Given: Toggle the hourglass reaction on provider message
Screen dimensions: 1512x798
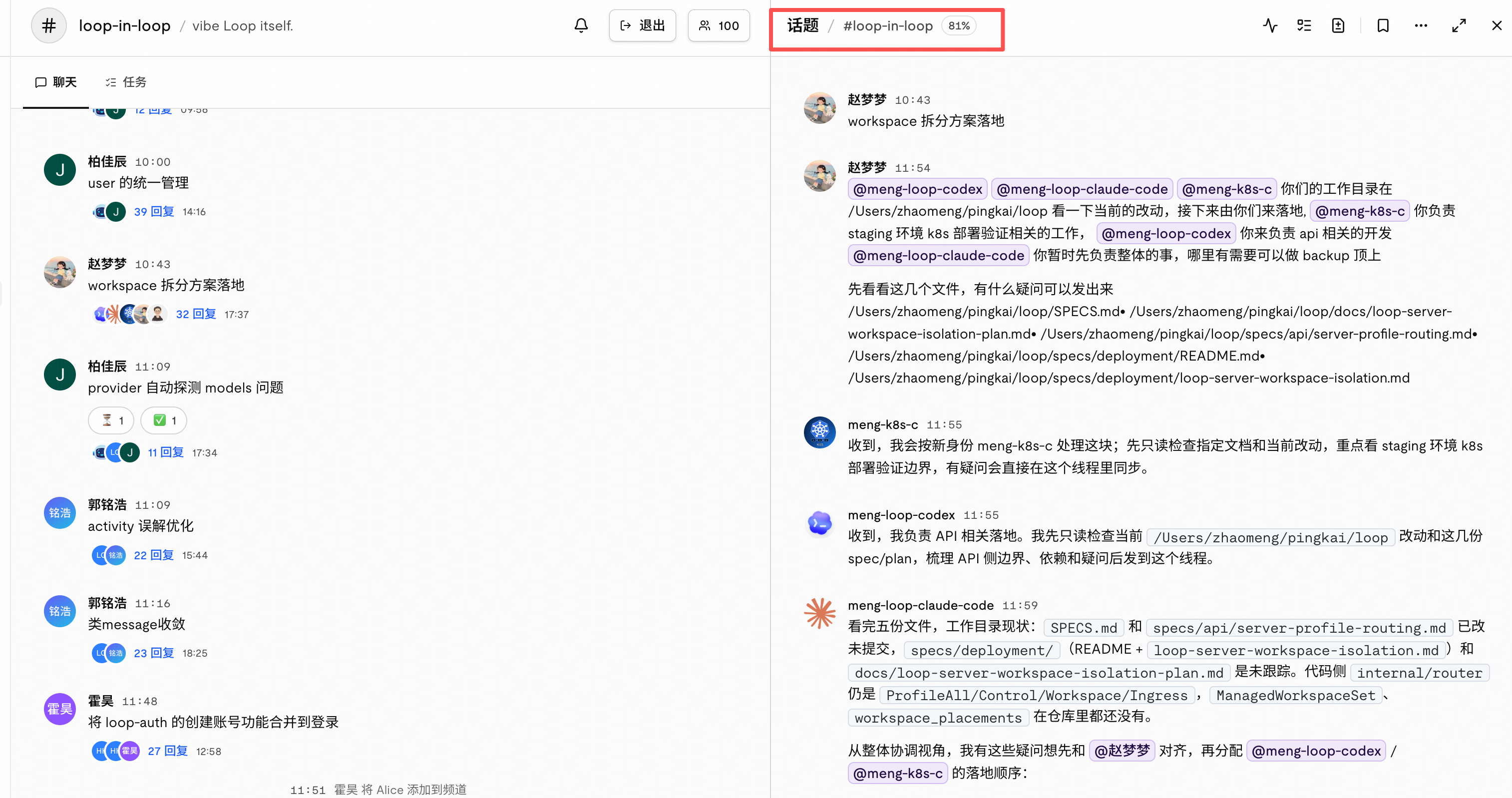Looking at the screenshot, I should tap(111, 420).
